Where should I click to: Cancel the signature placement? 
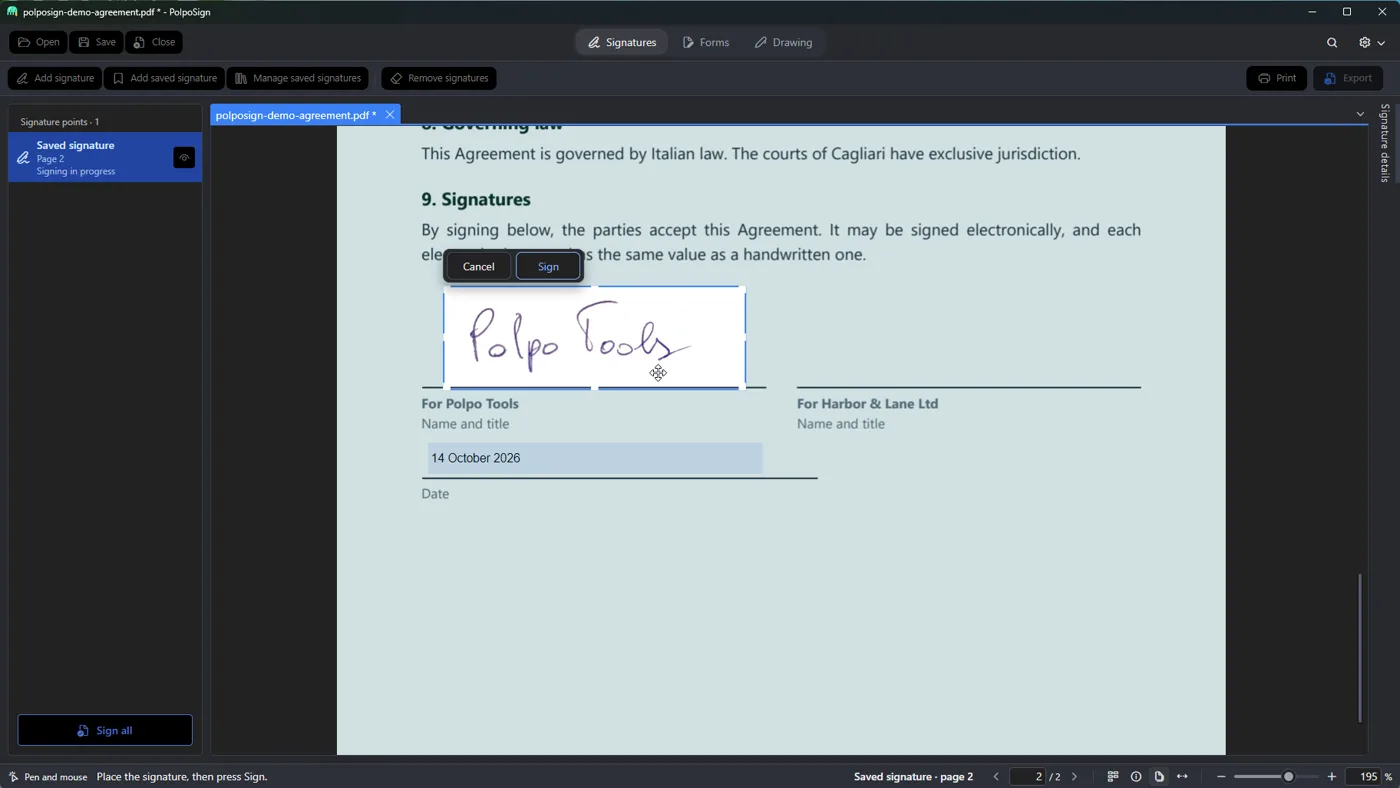pyautogui.click(x=478, y=266)
